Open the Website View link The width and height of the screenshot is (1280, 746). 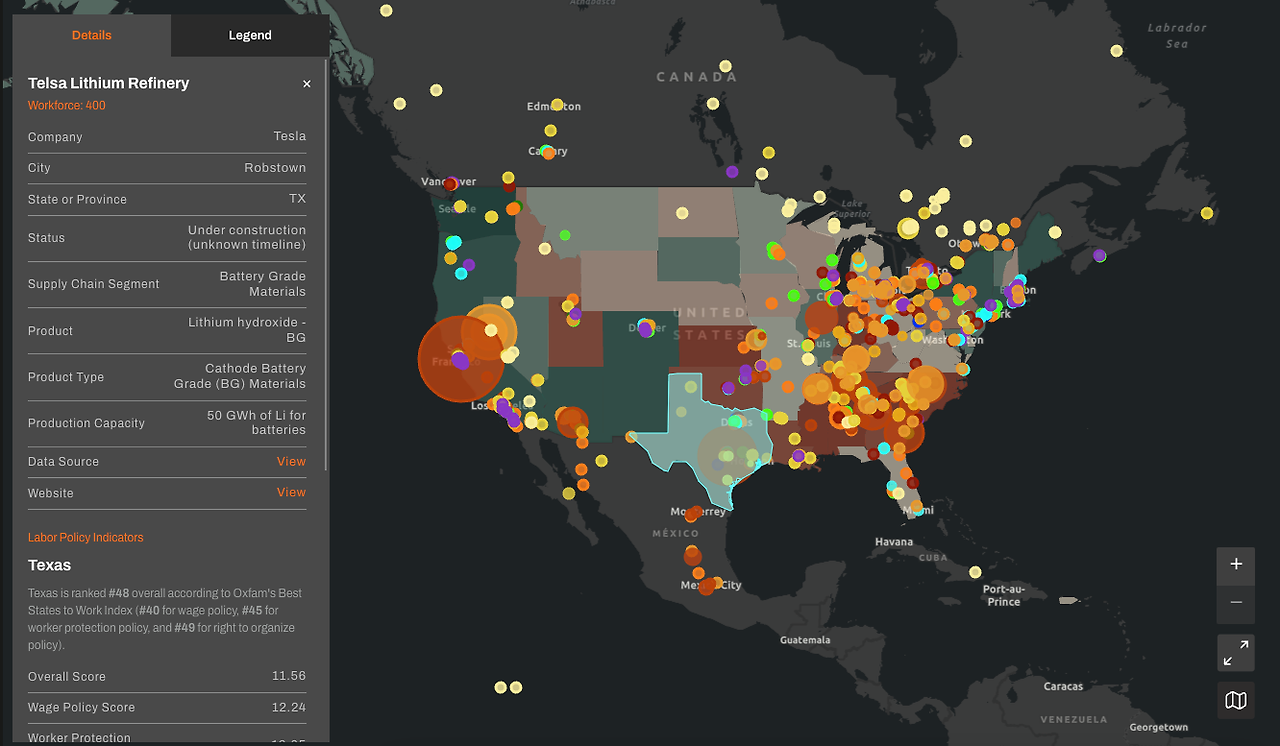pos(291,492)
